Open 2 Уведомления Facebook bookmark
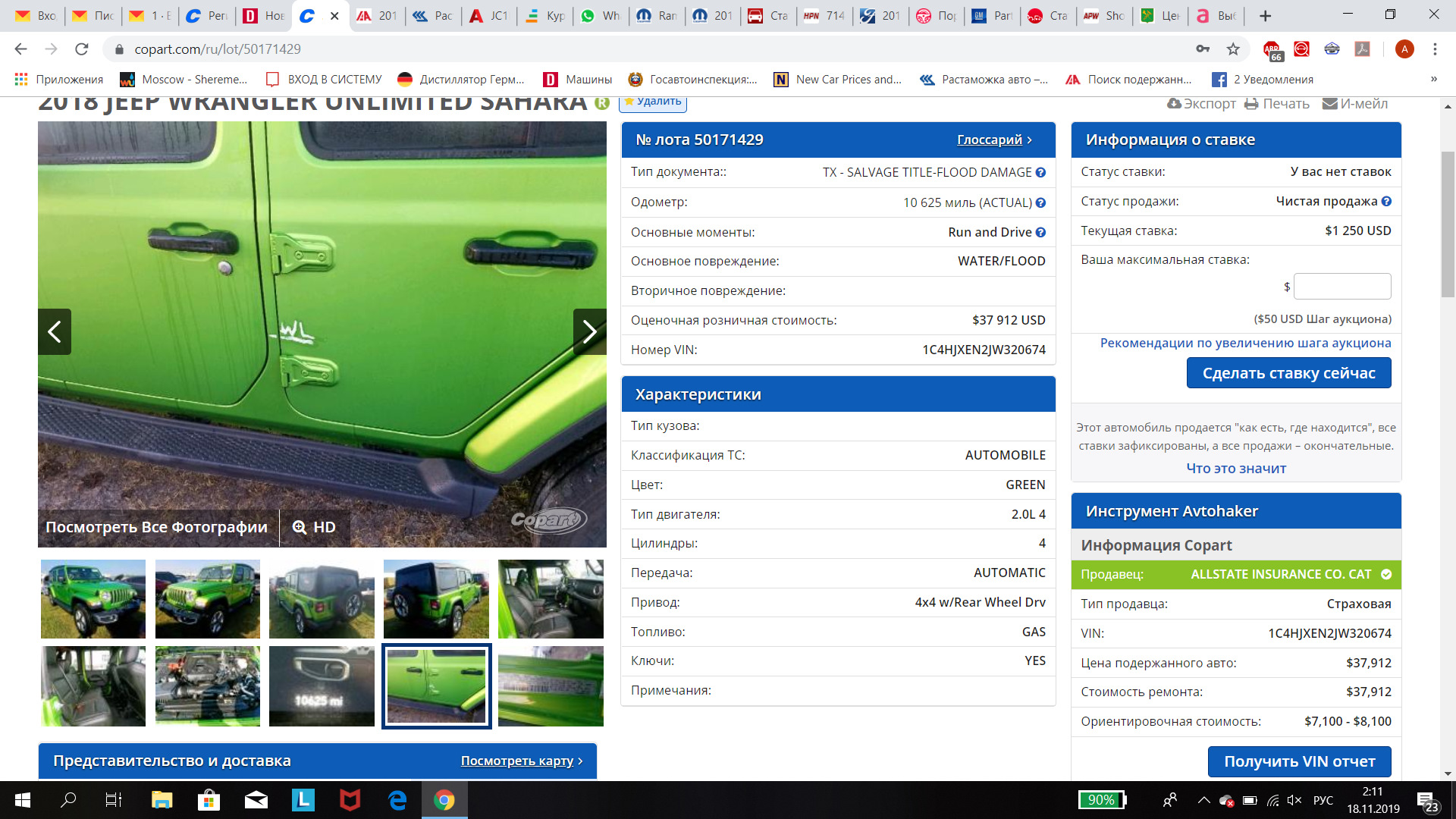 [x=1263, y=80]
